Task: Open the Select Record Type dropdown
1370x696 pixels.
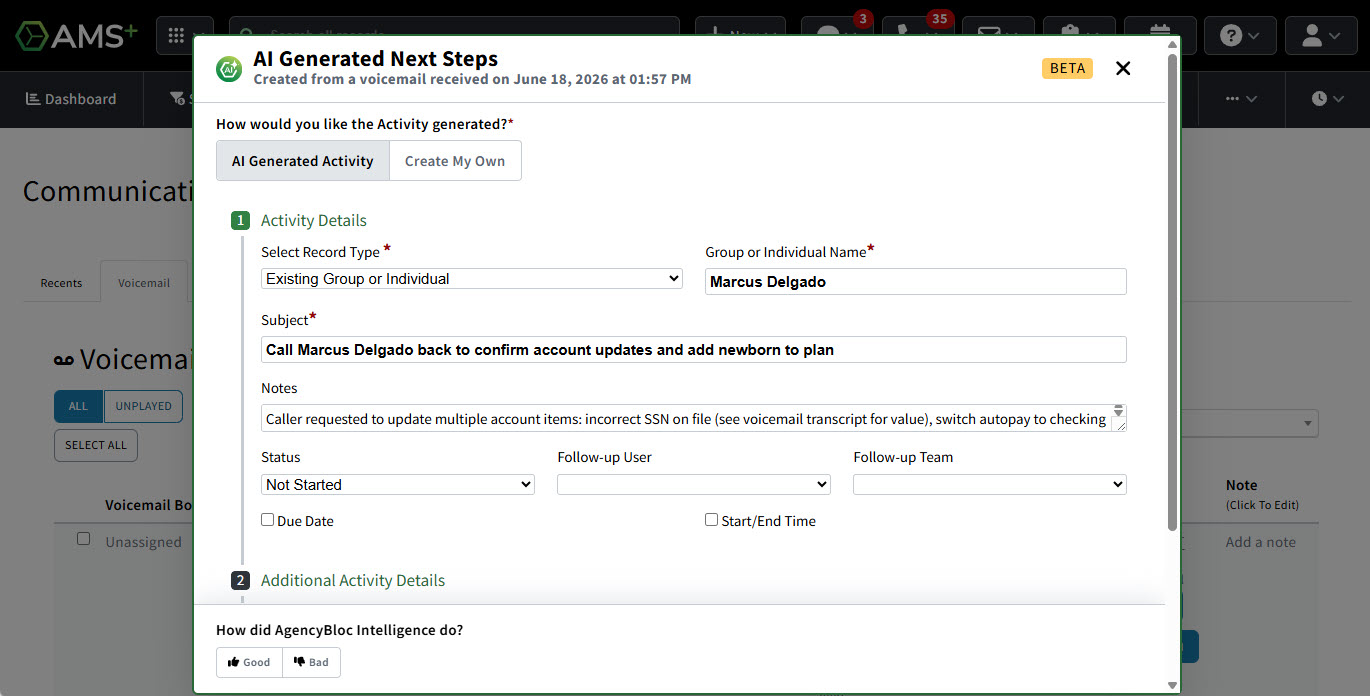Action: pos(472,279)
